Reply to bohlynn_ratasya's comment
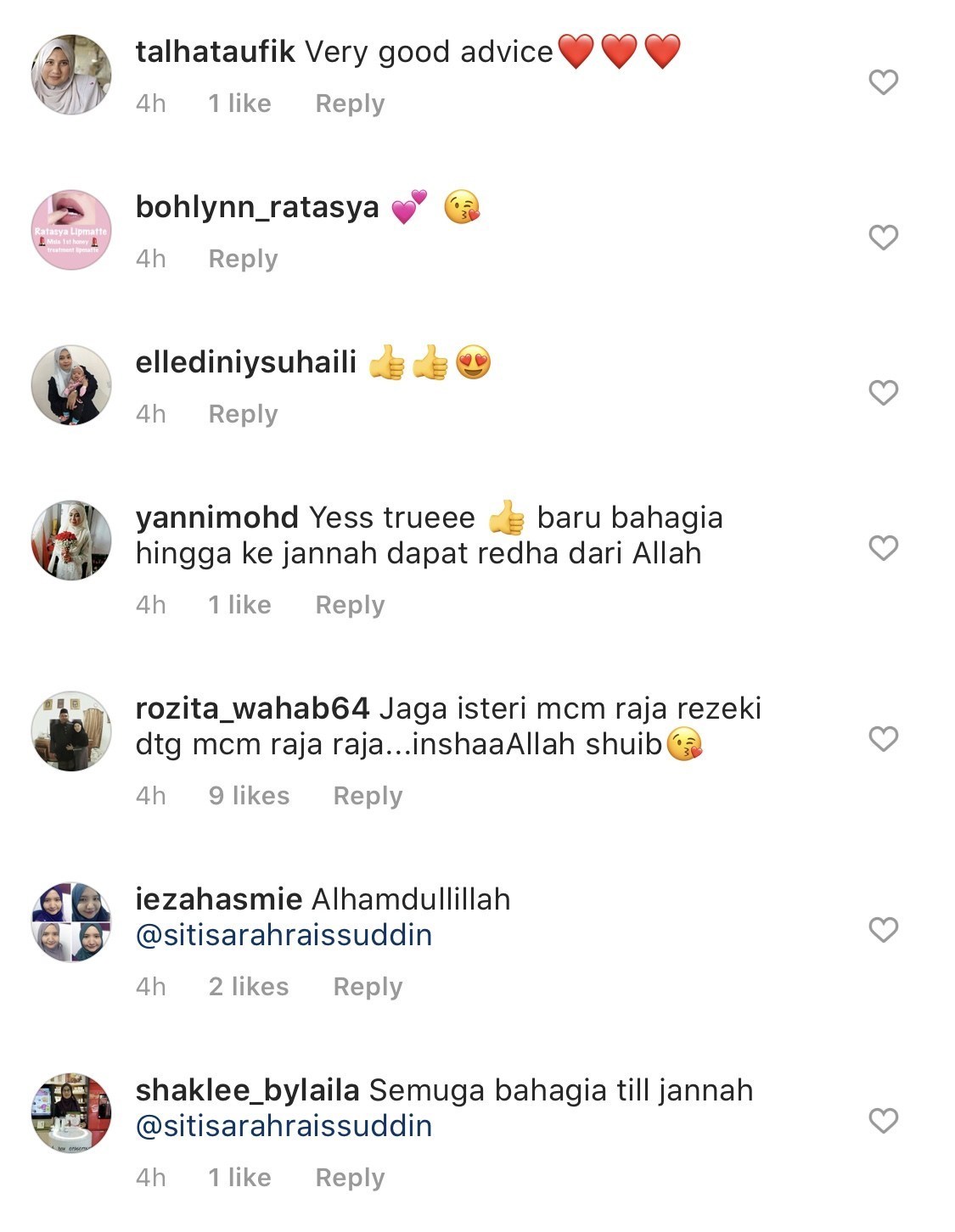The image size is (955, 1232). click(243, 259)
